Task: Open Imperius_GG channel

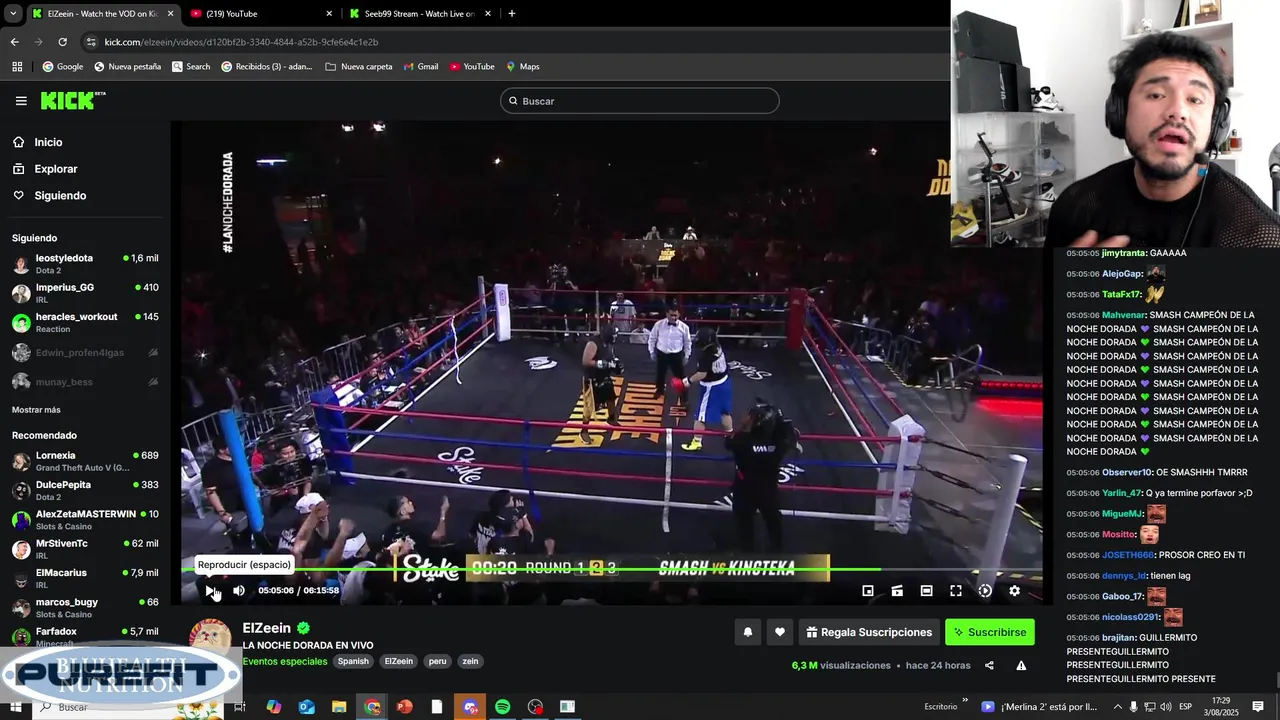Action: click(85, 293)
